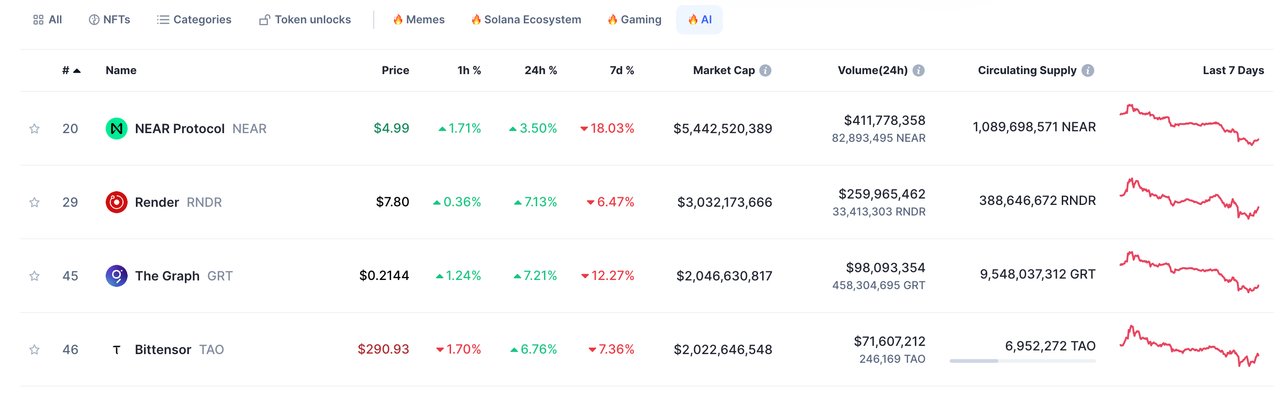Click The Graph coin logo icon
Image resolution: width=1280 pixels, height=398 pixels.
coord(116,276)
